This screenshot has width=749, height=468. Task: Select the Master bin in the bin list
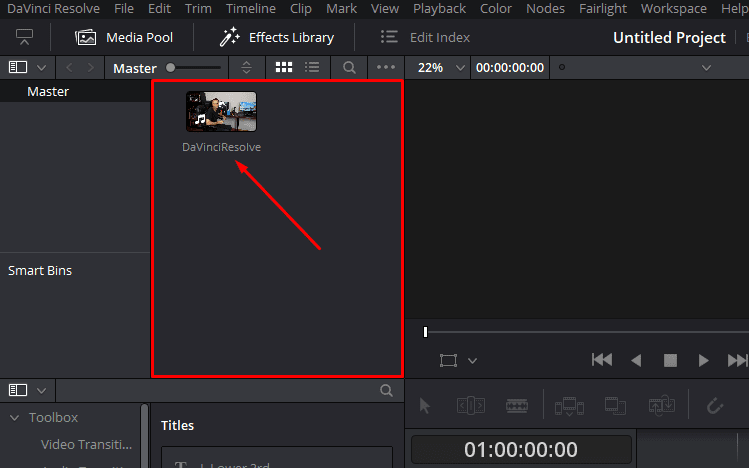pos(75,91)
